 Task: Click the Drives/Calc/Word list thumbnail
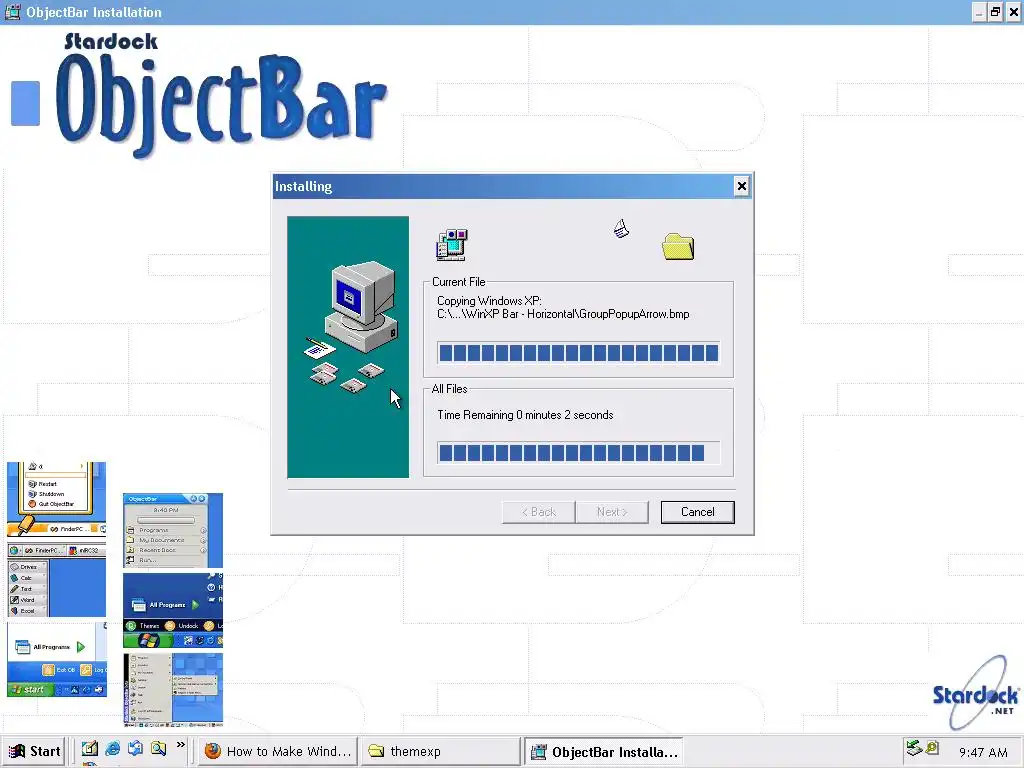[57, 579]
